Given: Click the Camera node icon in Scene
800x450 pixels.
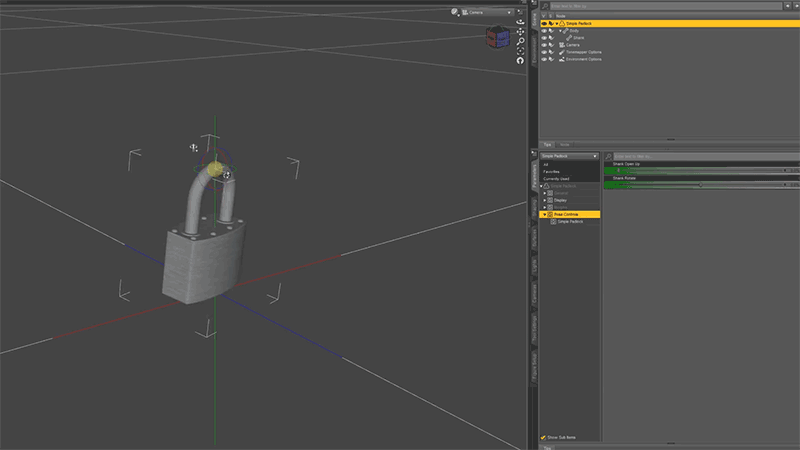Looking at the screenshot, I should pos(562,45).
